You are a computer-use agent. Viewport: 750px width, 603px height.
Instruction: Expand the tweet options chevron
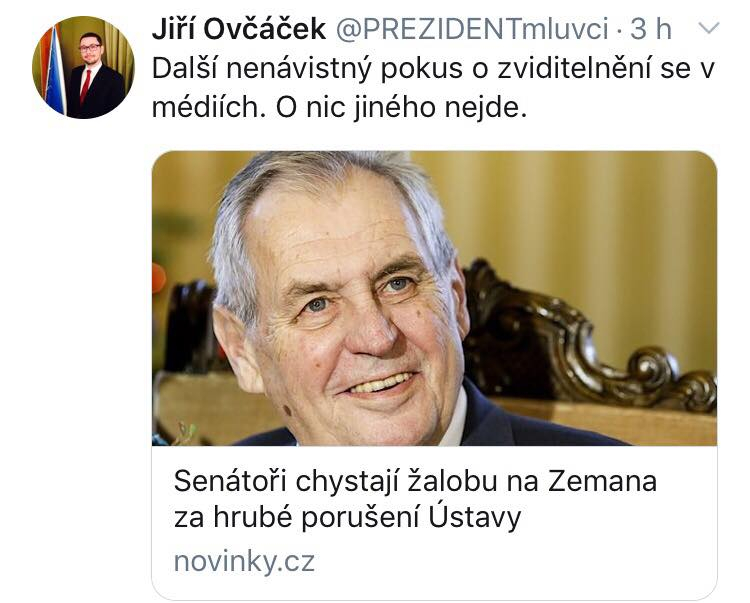[x=708, y=28]
